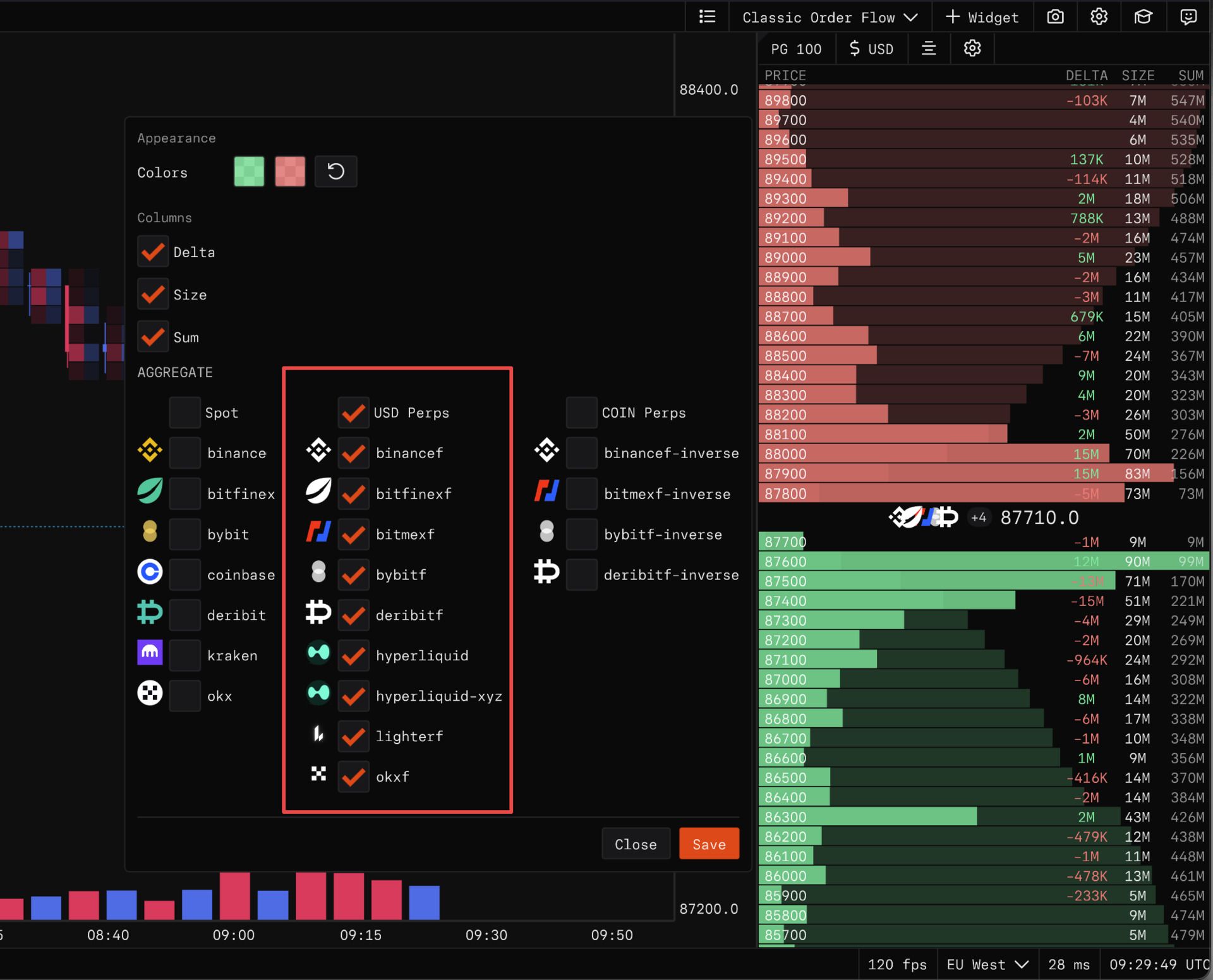Open the top-bar settings gear
Screen dimensions: 1213x980
(x=1099, y=17)
